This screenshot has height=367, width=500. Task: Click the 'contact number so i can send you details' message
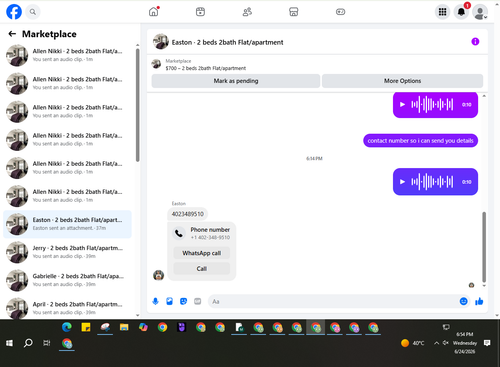420,141
